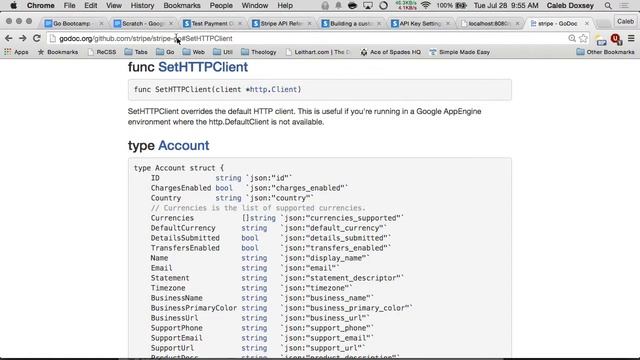640x360 pixels.
Task: Click the battery status icon
Action: point(461,6)
